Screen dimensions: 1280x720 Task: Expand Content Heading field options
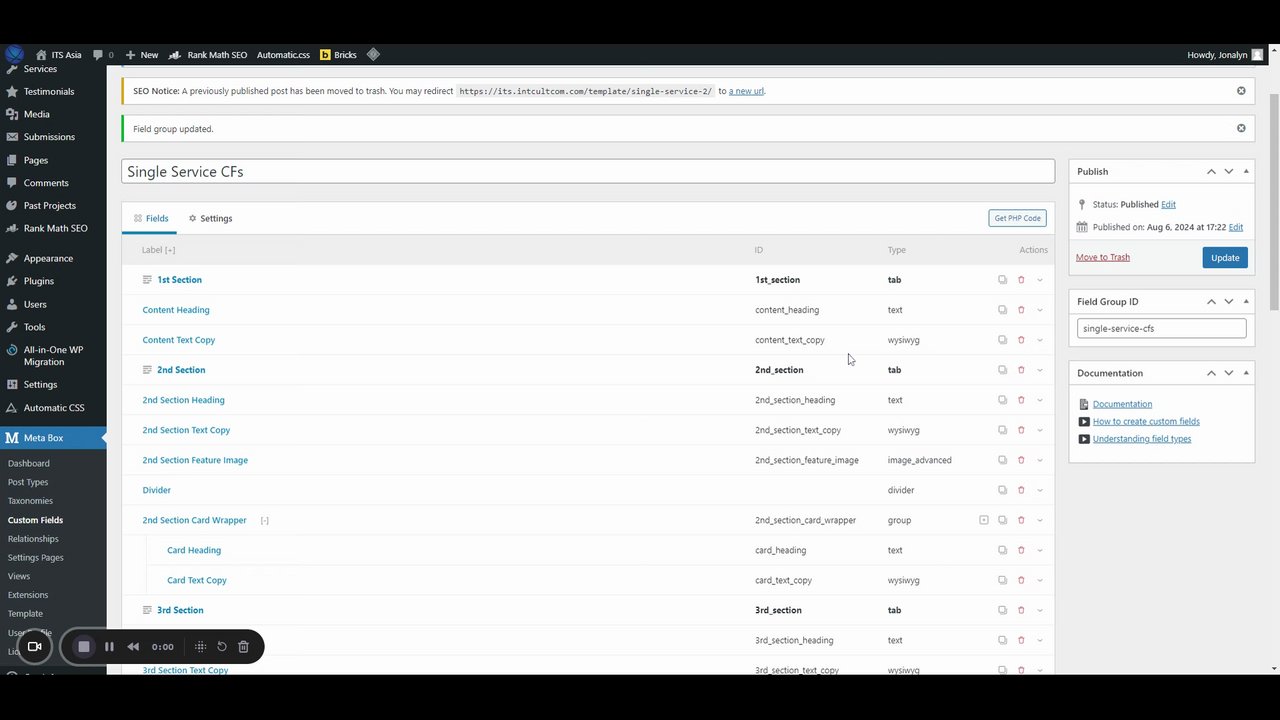[x=1040, y=310]
